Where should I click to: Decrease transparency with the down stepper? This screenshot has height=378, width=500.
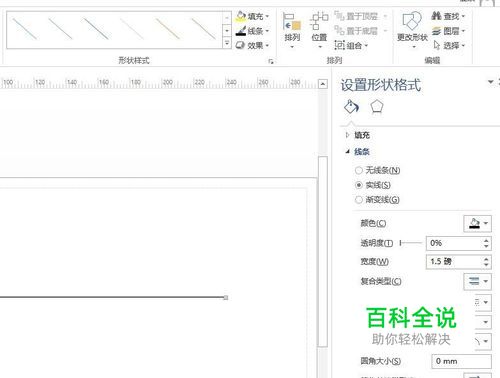click(486, 247)
